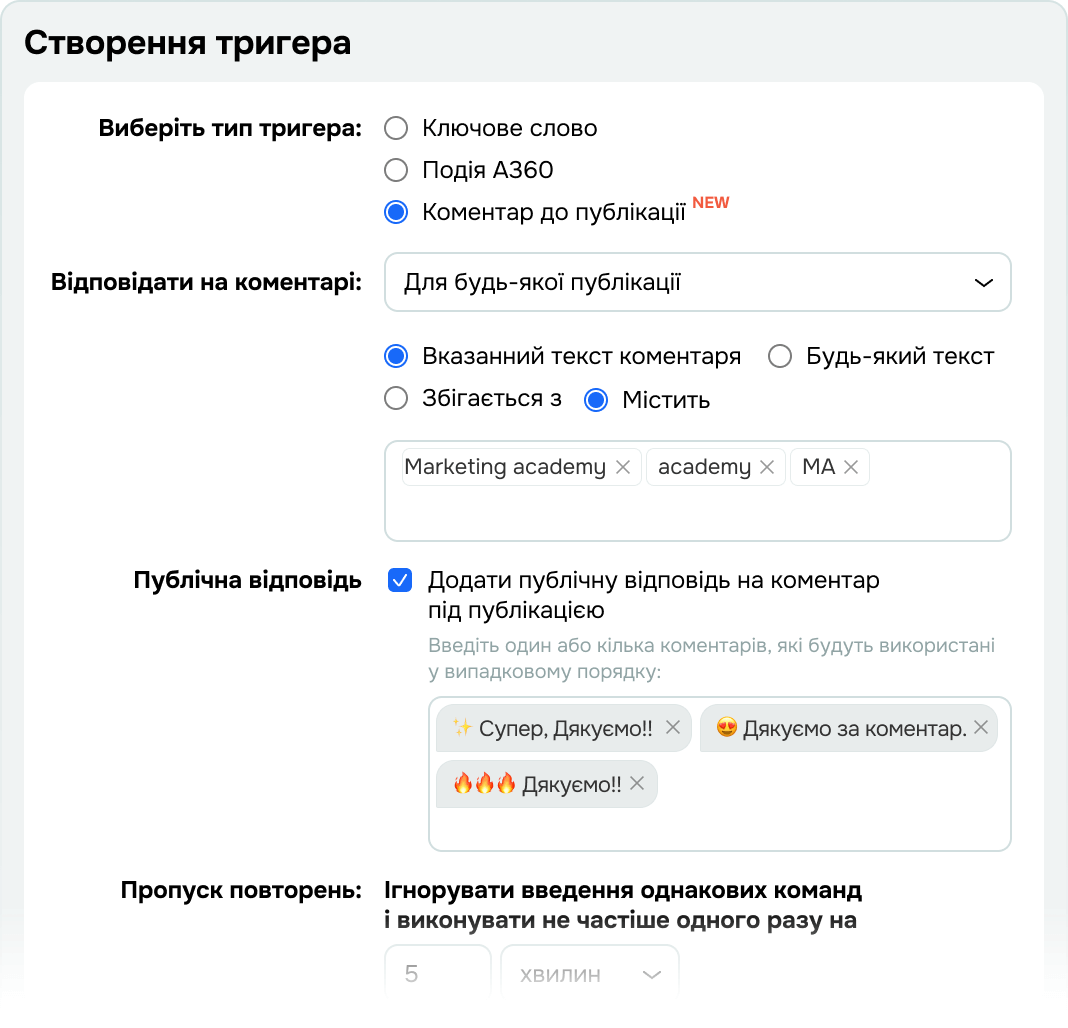This screenshot has width=1068, height=1028.
Task: Select the 'Збігається з' match option
Action: [x=397, y=399]
